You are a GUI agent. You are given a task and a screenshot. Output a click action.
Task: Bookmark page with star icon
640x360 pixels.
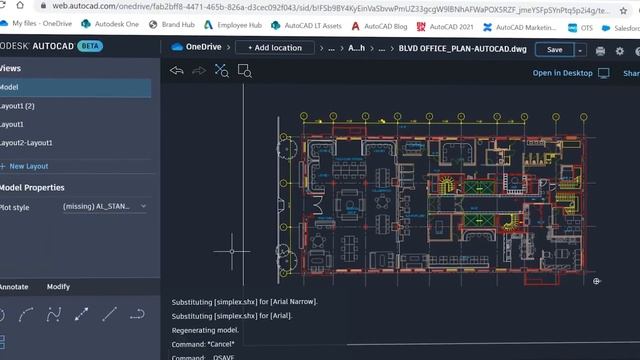click(623, 11)
